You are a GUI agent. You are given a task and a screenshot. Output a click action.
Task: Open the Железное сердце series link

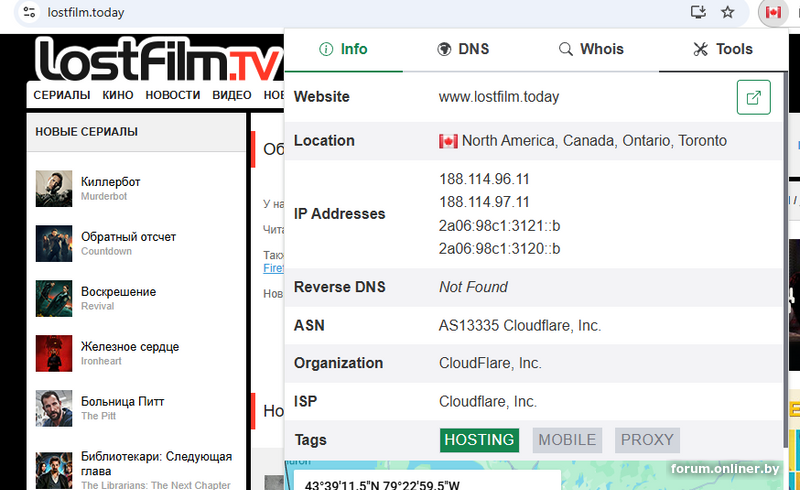point(130,347)
